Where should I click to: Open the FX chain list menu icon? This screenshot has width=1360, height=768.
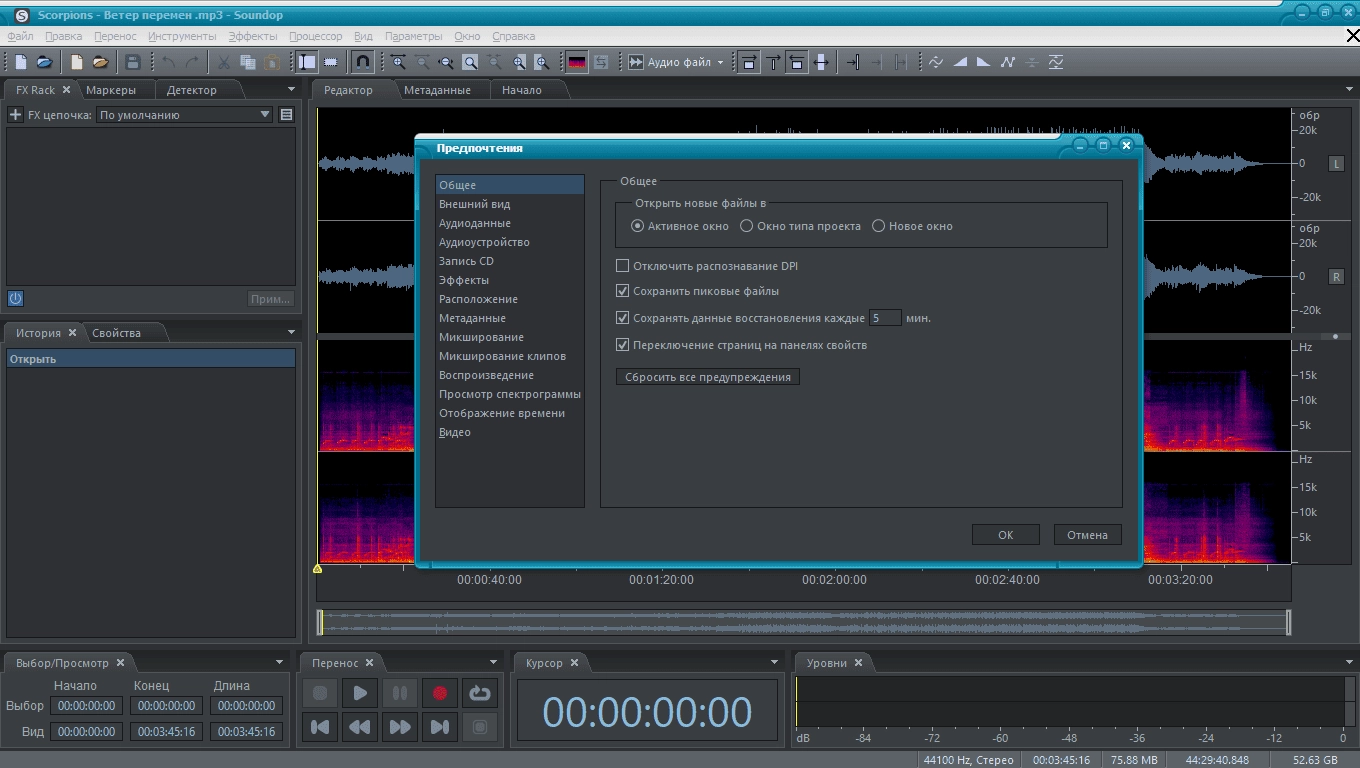click(286, 115)
